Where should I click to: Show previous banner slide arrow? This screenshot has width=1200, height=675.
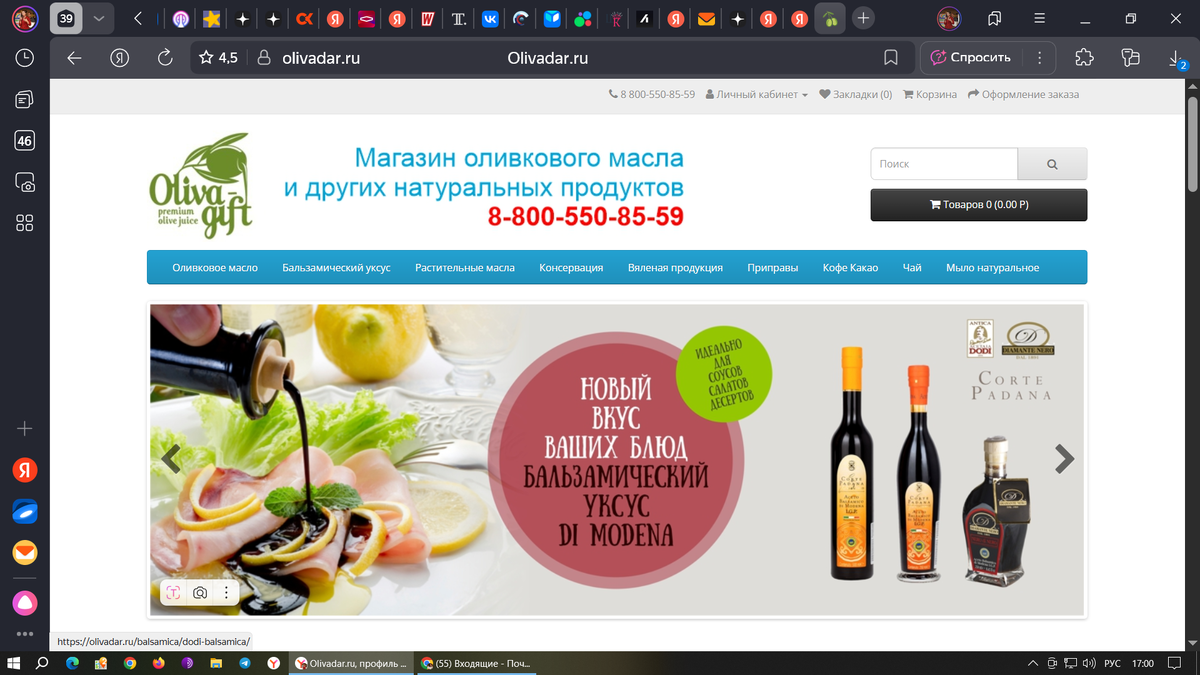tap(171, 459)
